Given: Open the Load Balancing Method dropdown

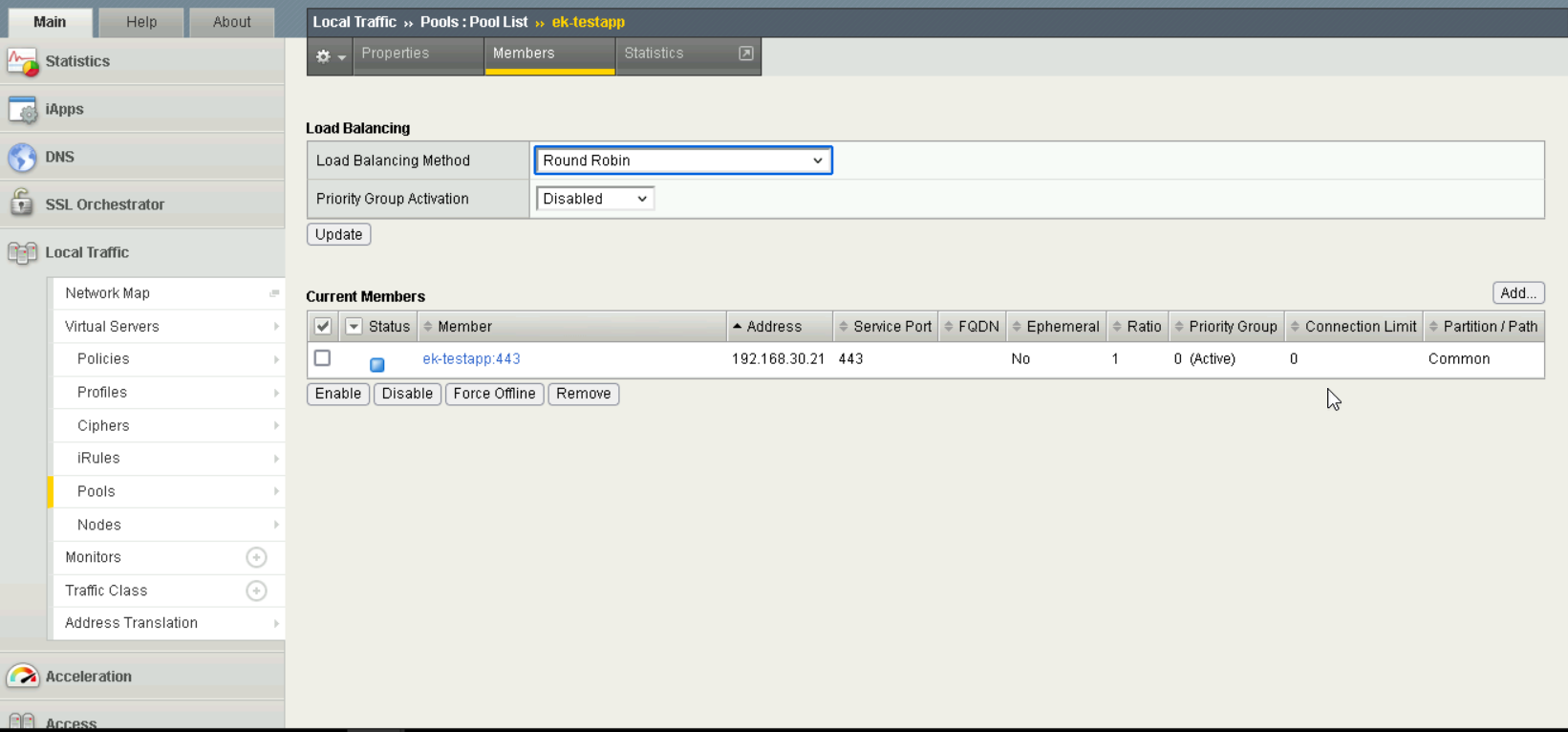Looking at the screenshot, I should click(682, 161).
